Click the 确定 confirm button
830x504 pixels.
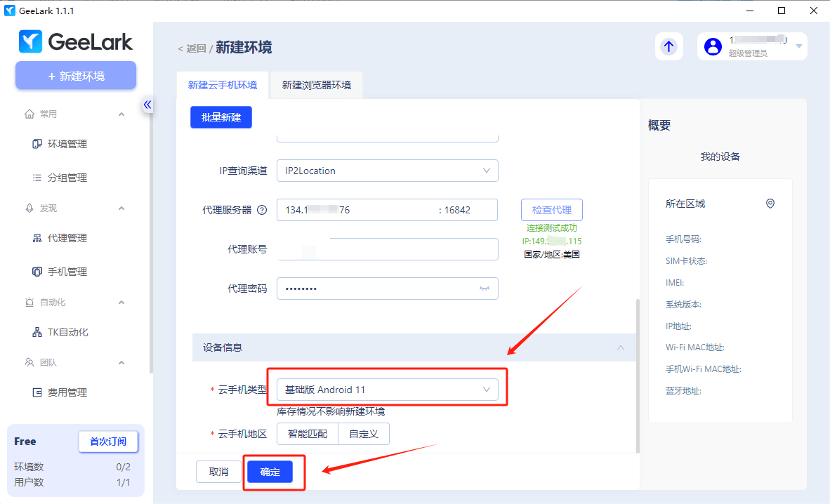[x=270, y=472]
